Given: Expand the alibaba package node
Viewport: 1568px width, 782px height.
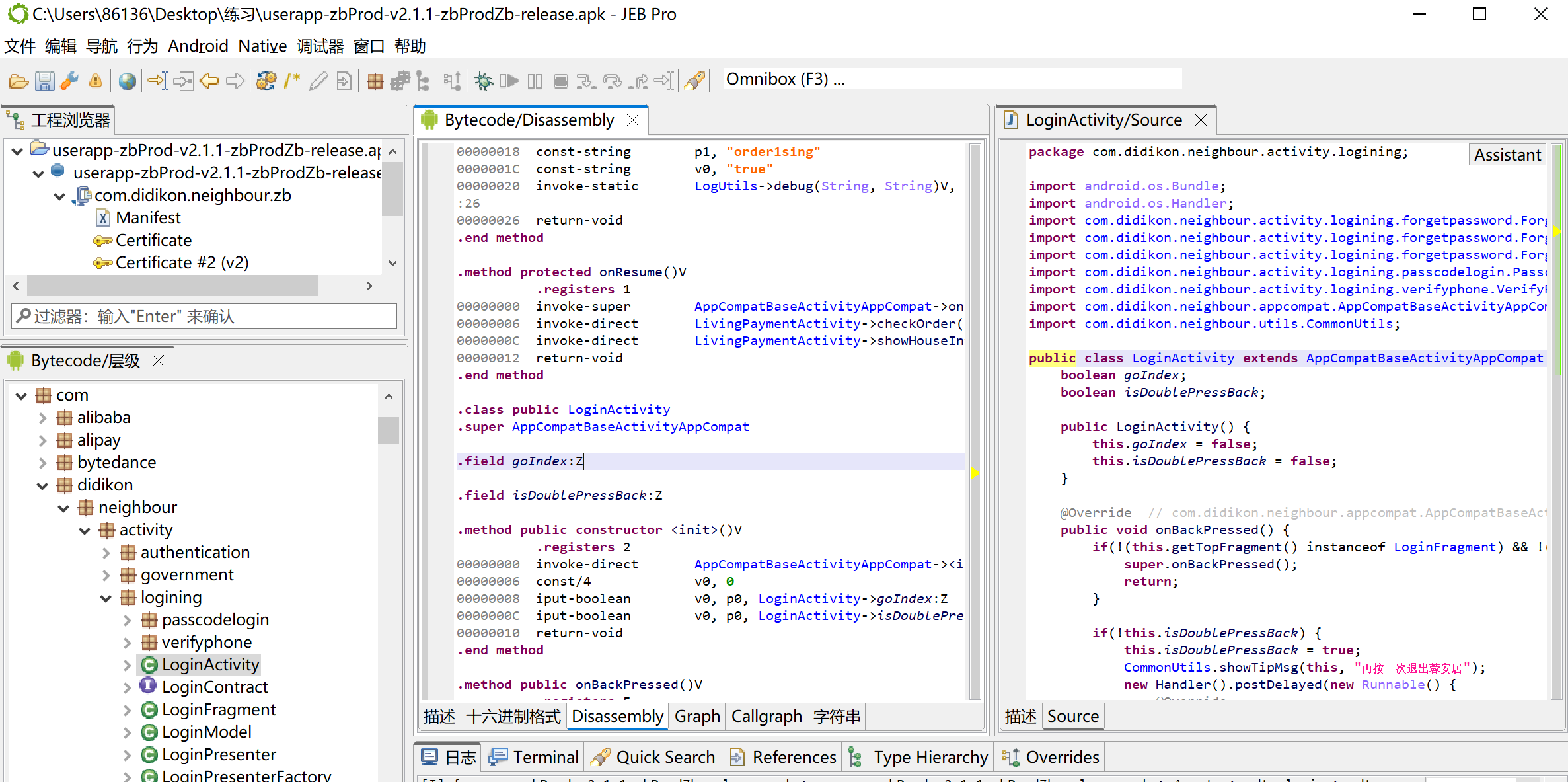Looking at the screenshot, I should click(42, 418).
